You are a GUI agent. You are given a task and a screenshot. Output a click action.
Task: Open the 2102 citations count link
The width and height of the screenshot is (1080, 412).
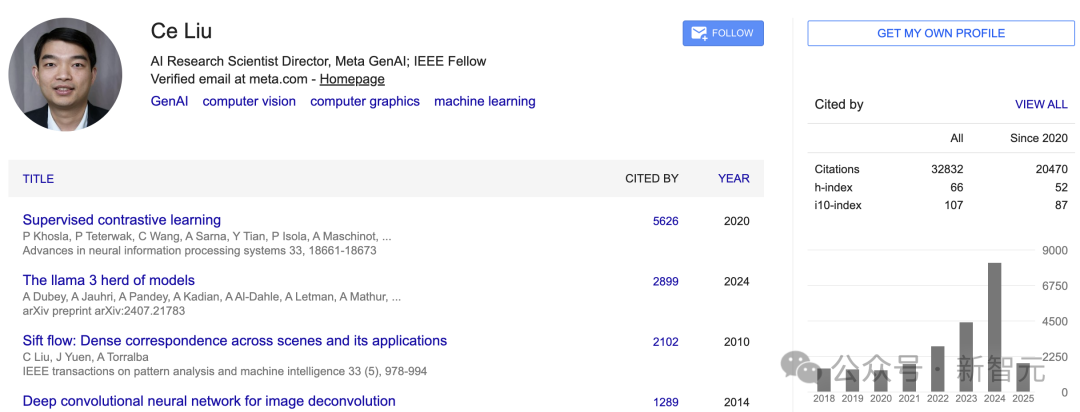click(665, 342)
